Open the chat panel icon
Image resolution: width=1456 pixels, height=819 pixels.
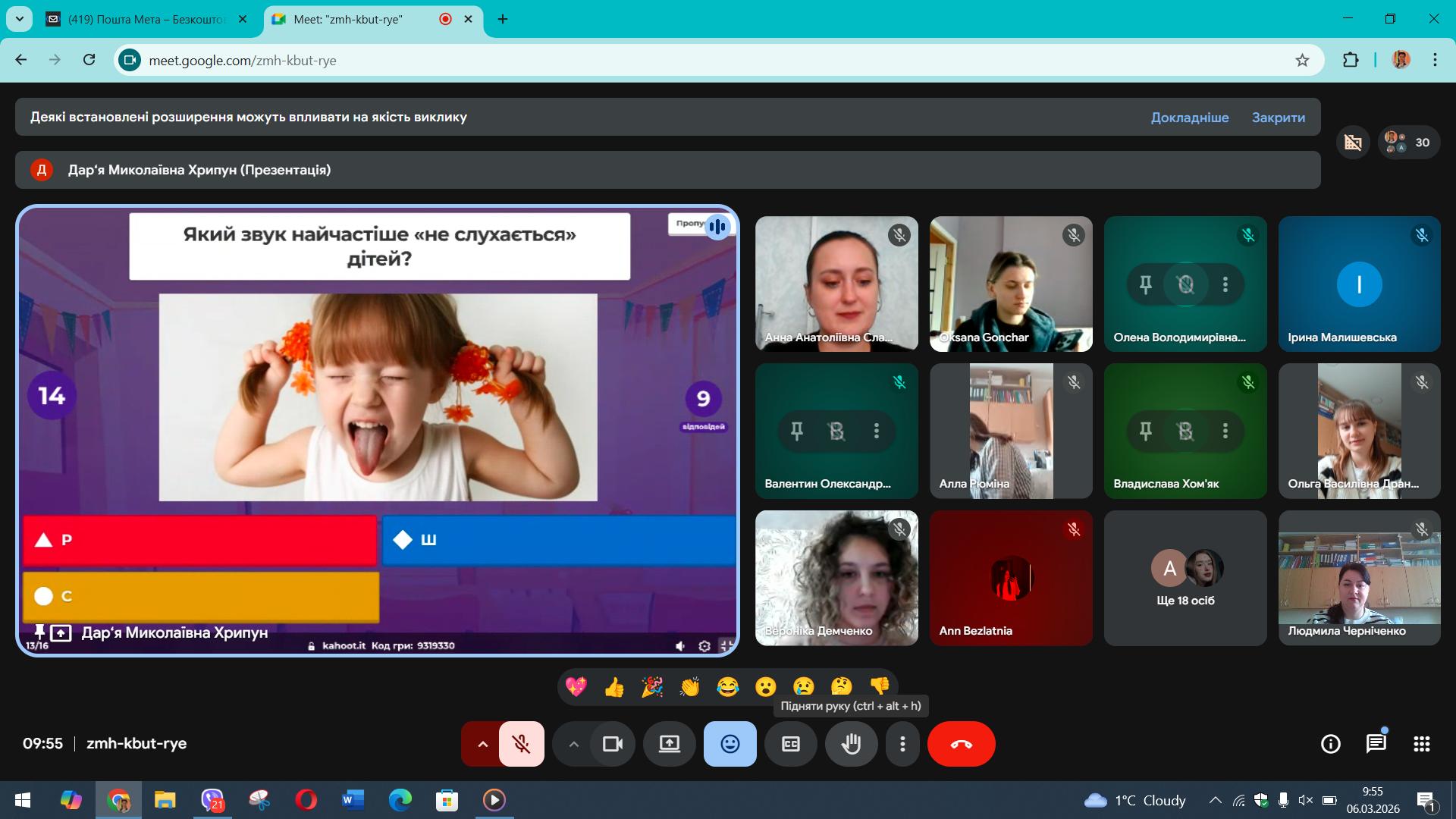[x=1376, y=744]
